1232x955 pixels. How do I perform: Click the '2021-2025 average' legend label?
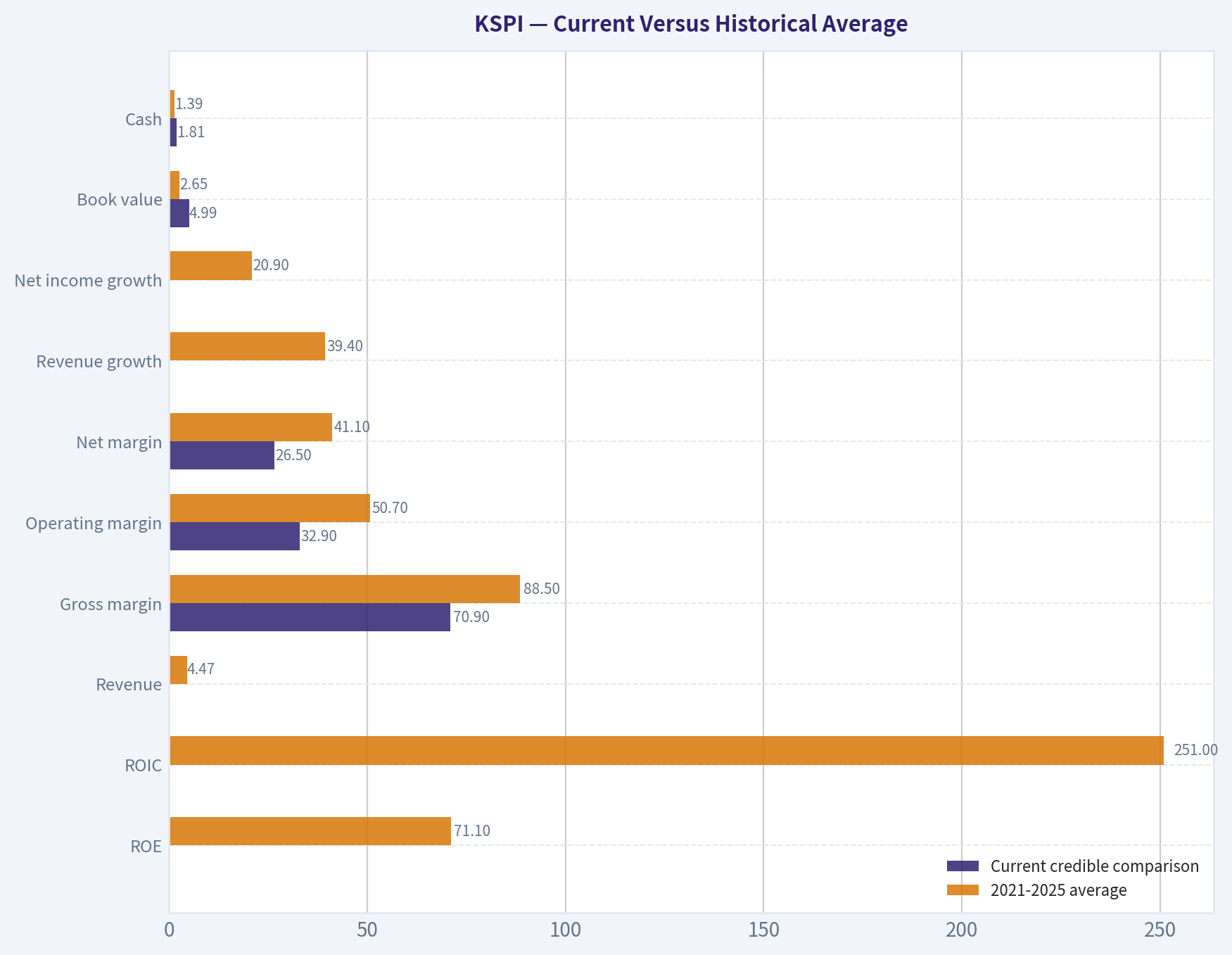1059,890
